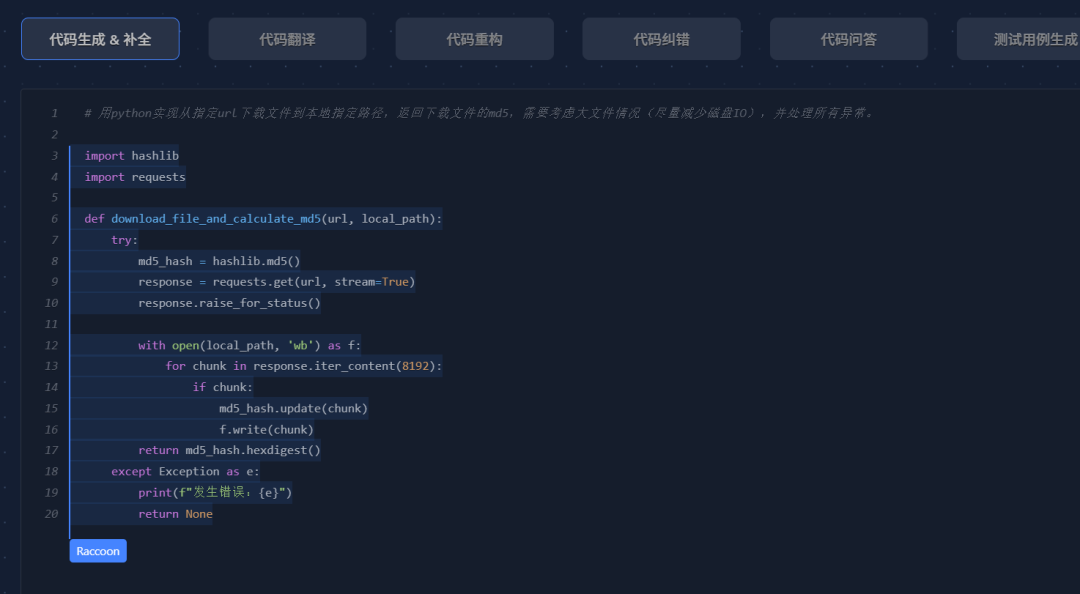Click the Raccoon label button
This screenshot has height=594, width=1080.
[98, 551]
